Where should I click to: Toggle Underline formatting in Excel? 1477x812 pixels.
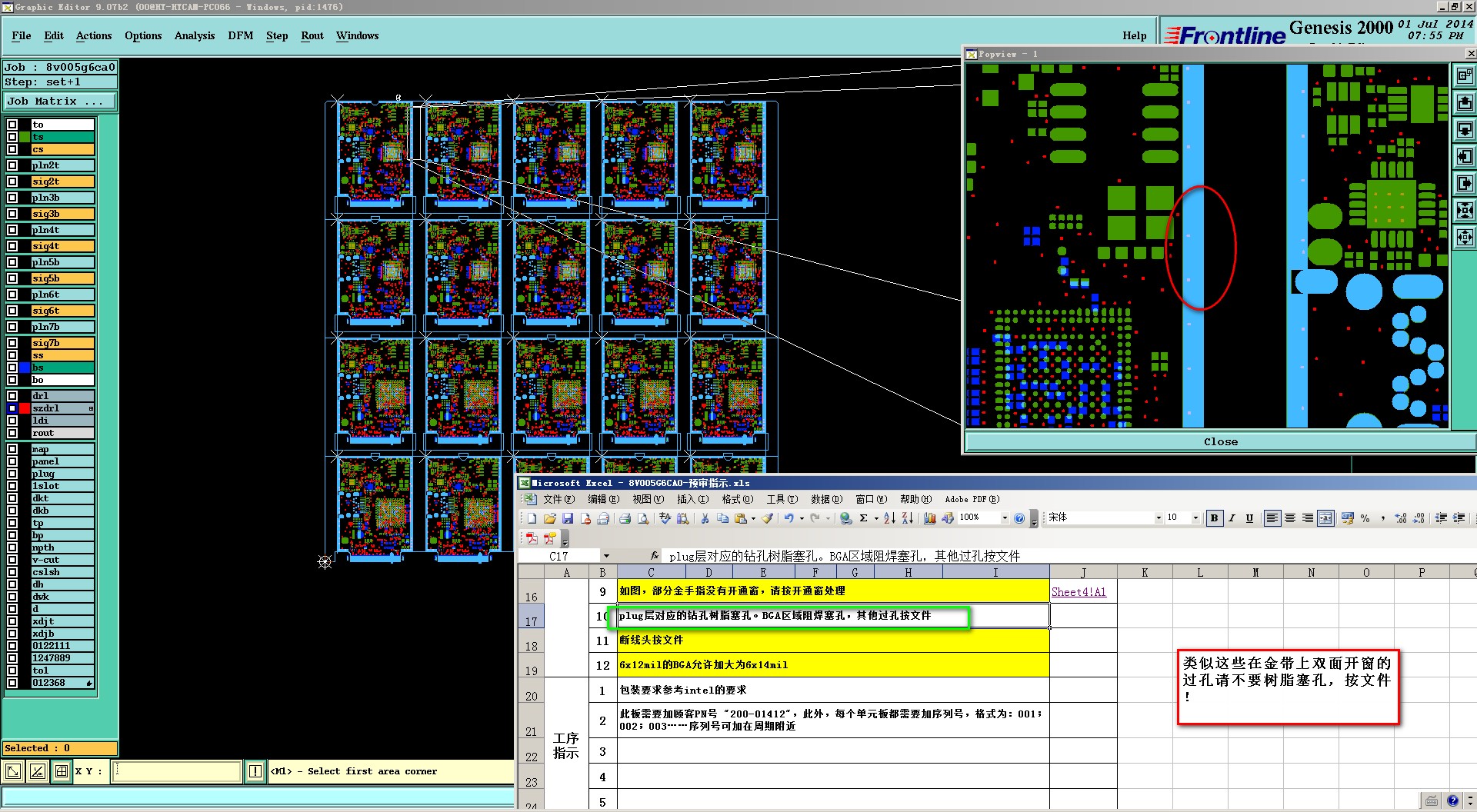(1249, 518)
